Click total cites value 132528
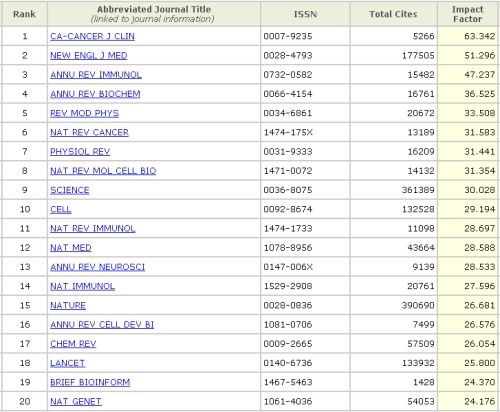The height and width of the screenshot is (412, 500). (418, 209)
